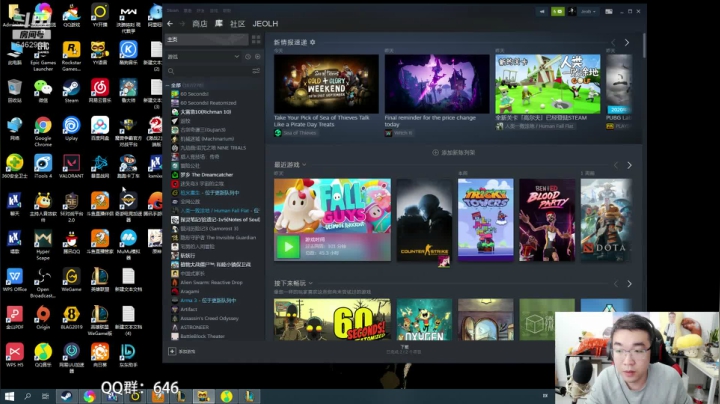Screen dimensions: 720x404
Task: Select Alien Swarm: Reactive Drop
Action: [211, 282]
